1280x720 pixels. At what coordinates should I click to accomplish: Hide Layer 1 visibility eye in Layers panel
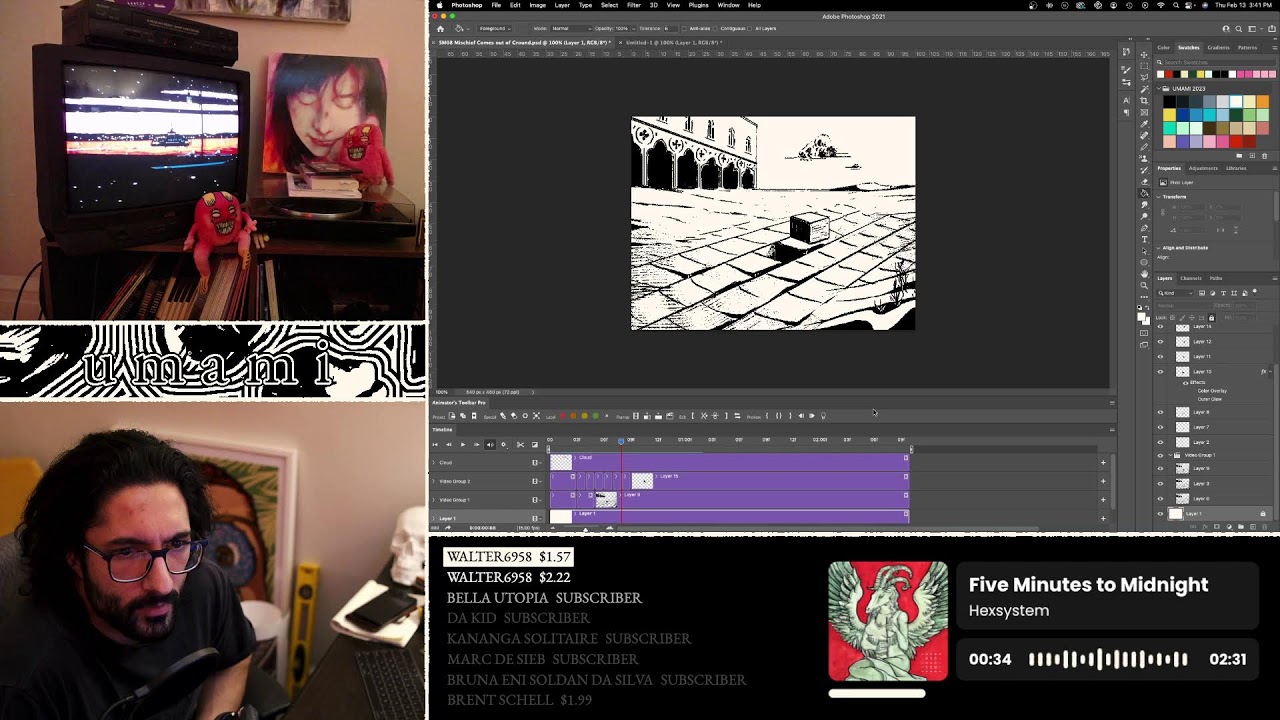pos(1160,514)
